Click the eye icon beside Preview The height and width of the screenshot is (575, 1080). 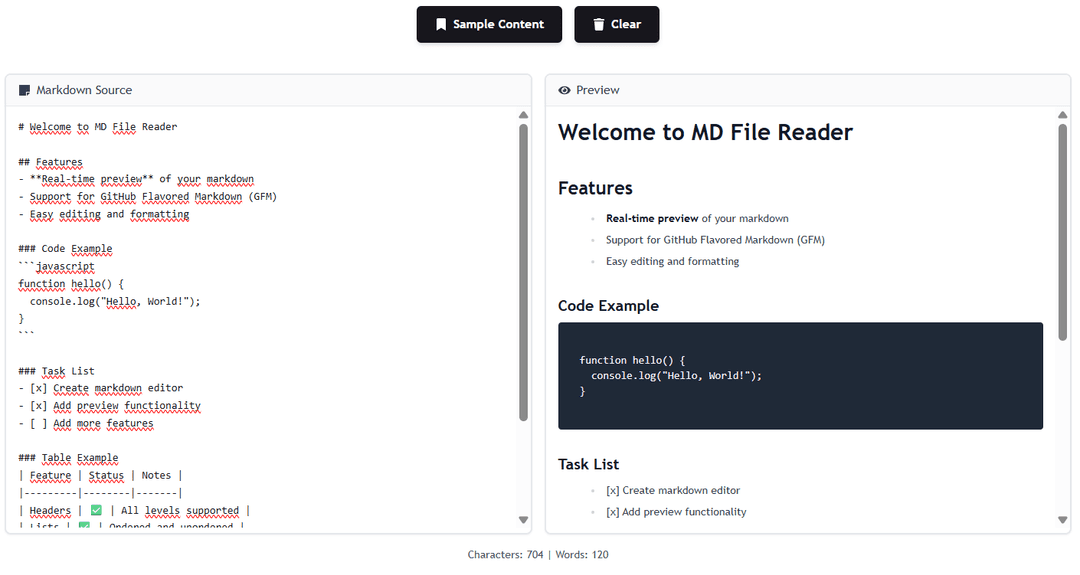(564, 90)
